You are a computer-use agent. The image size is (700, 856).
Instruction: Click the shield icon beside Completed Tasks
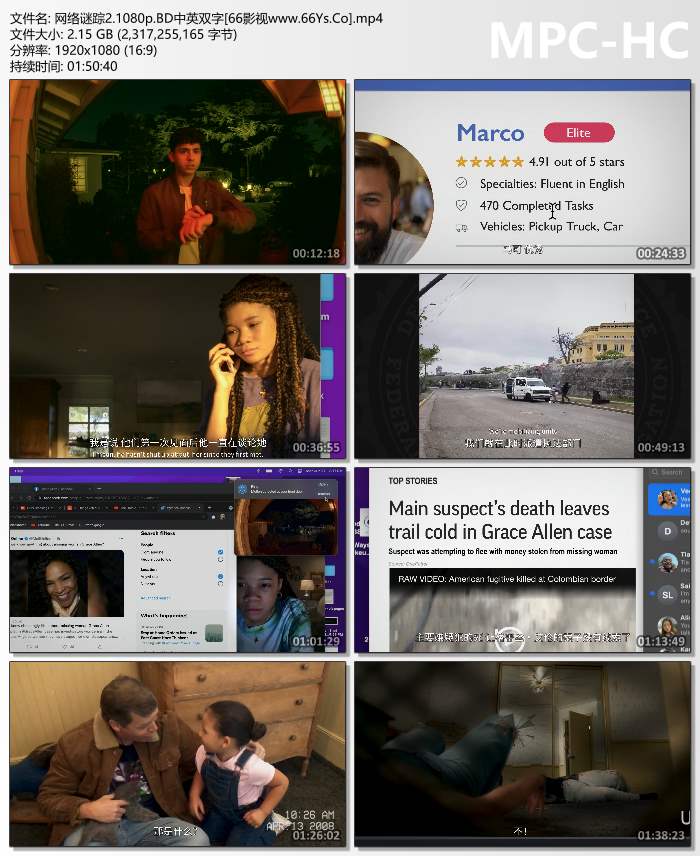pos(461,205)
